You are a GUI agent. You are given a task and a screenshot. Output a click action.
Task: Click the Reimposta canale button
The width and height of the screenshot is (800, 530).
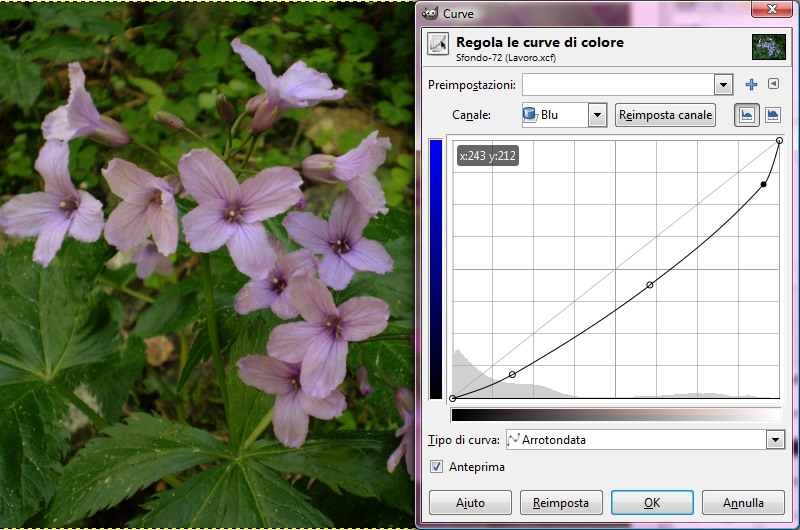(665, 115)
